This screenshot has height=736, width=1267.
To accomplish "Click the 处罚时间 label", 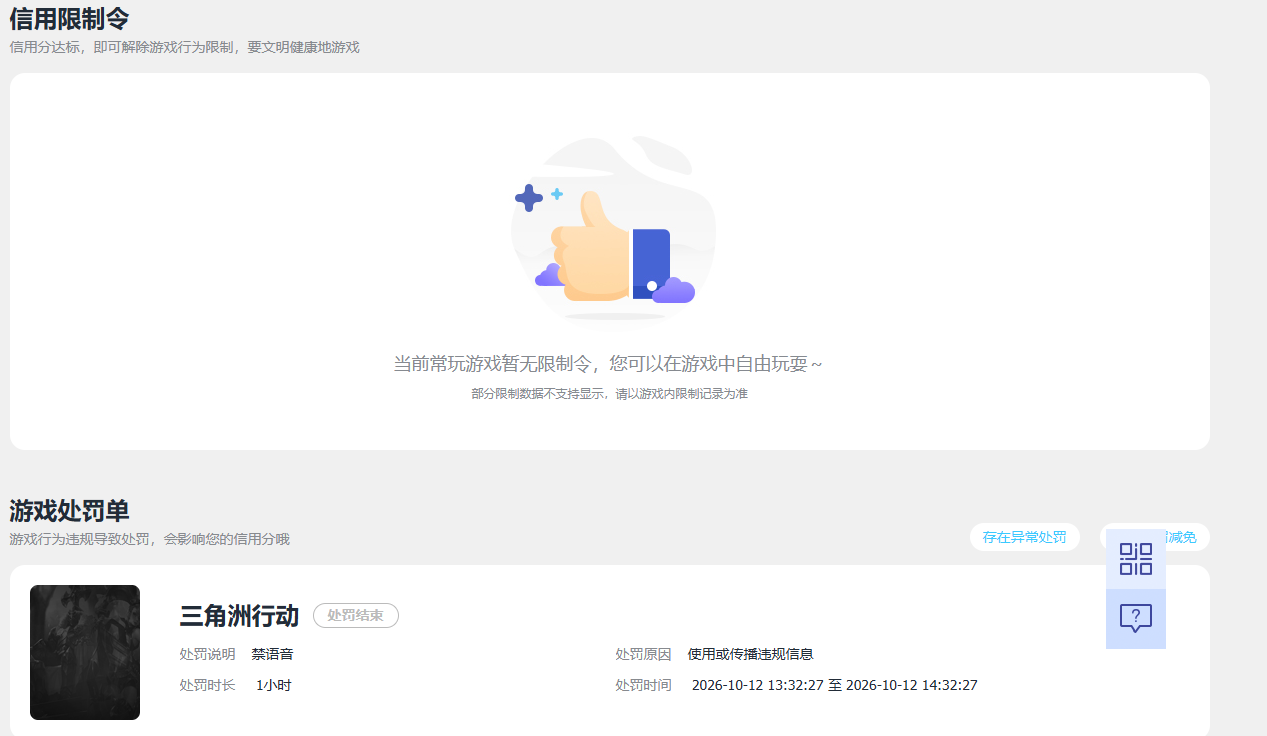I will tap(643, 685).
